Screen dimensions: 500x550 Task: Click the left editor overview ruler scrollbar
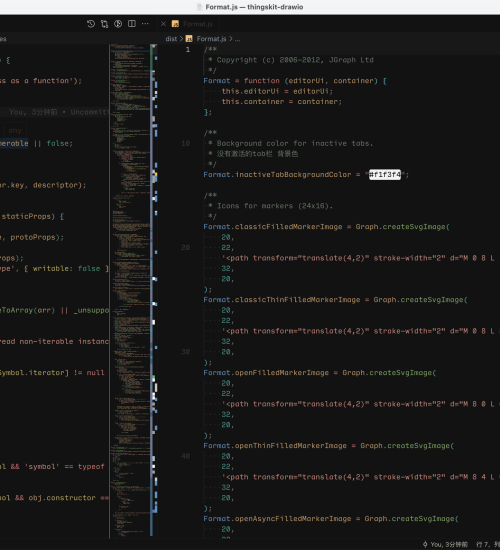click(154, 291)
